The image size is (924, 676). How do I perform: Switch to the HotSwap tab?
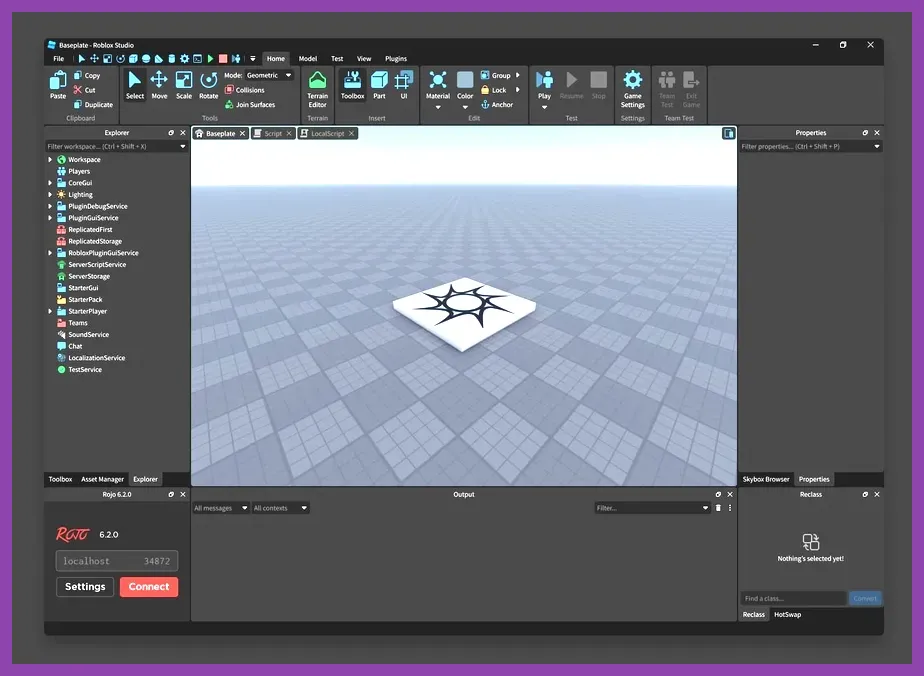(x=787, y=614)
